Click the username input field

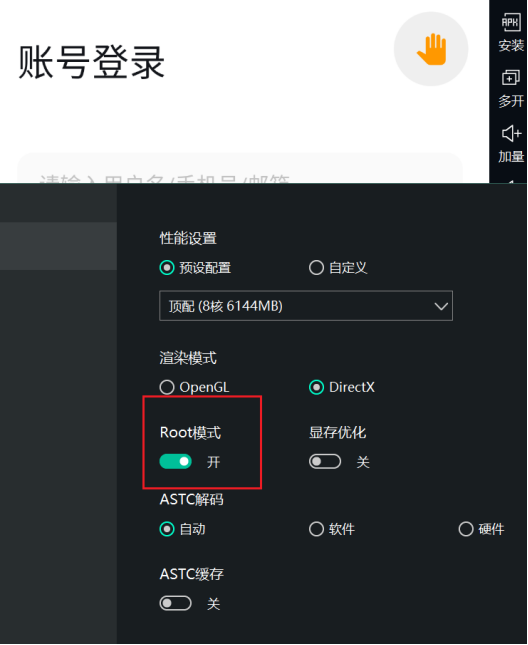(240, 169)
